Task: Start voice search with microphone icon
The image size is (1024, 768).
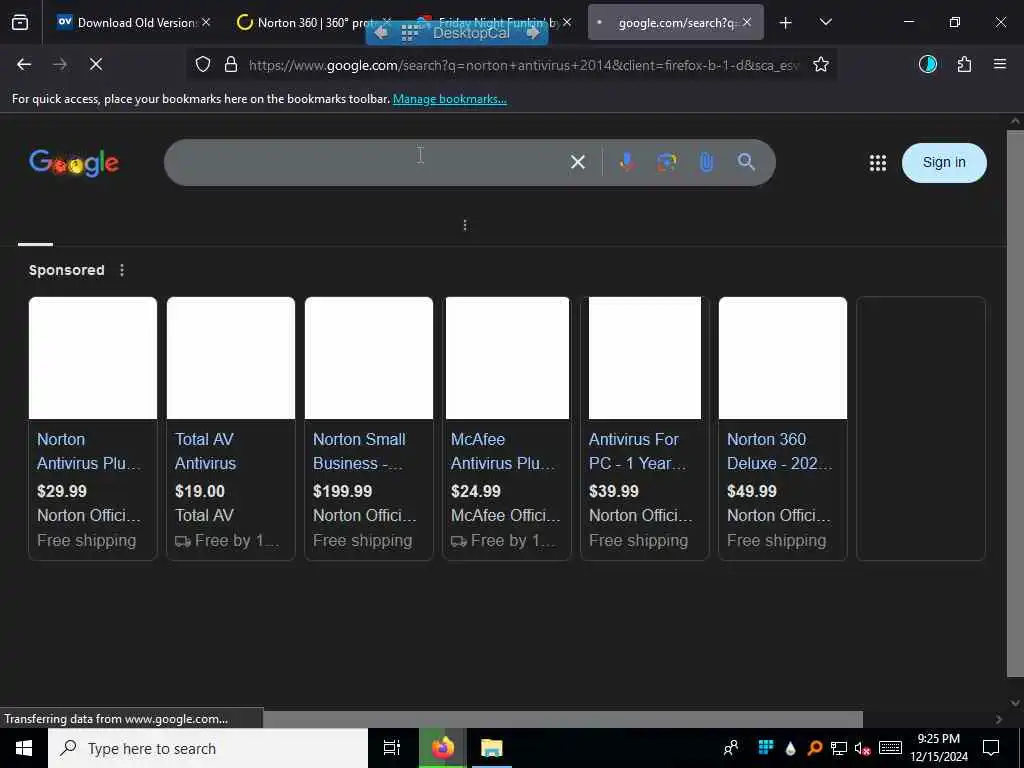Action: (627, 162)
